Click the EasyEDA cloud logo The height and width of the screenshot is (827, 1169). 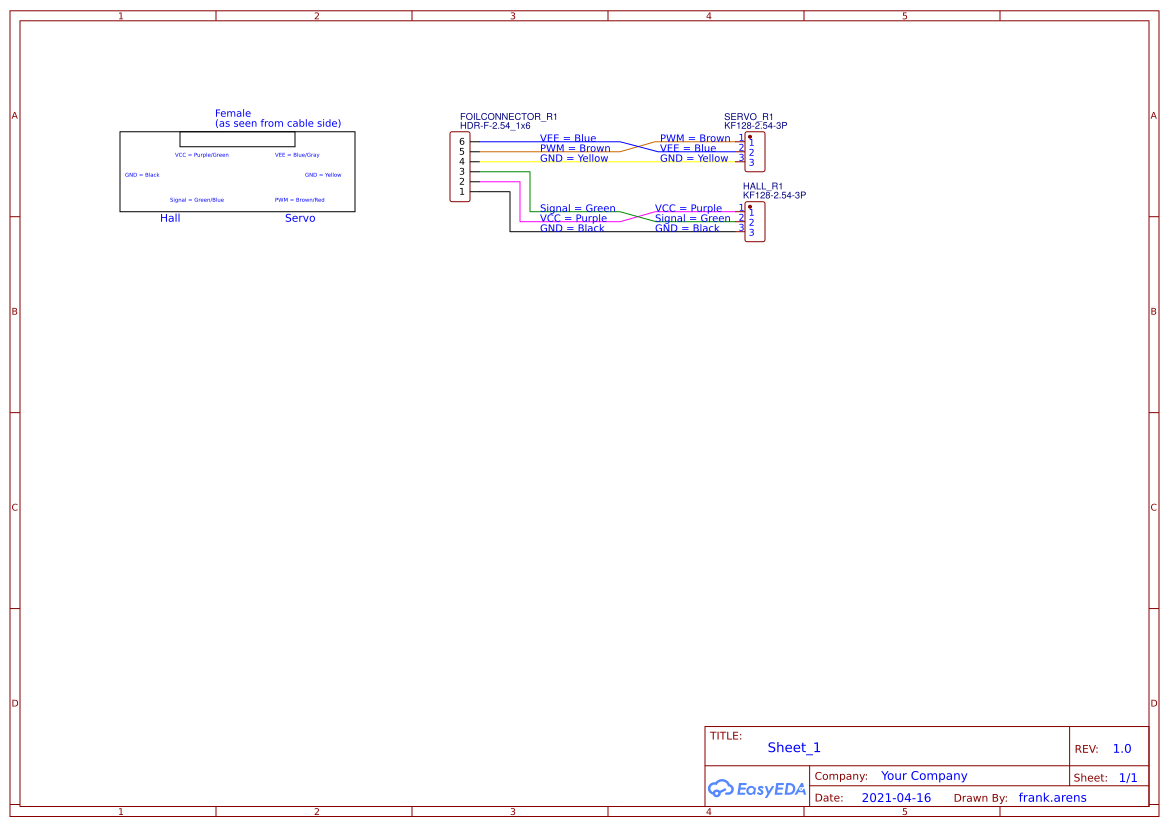[x=757, y=789]
